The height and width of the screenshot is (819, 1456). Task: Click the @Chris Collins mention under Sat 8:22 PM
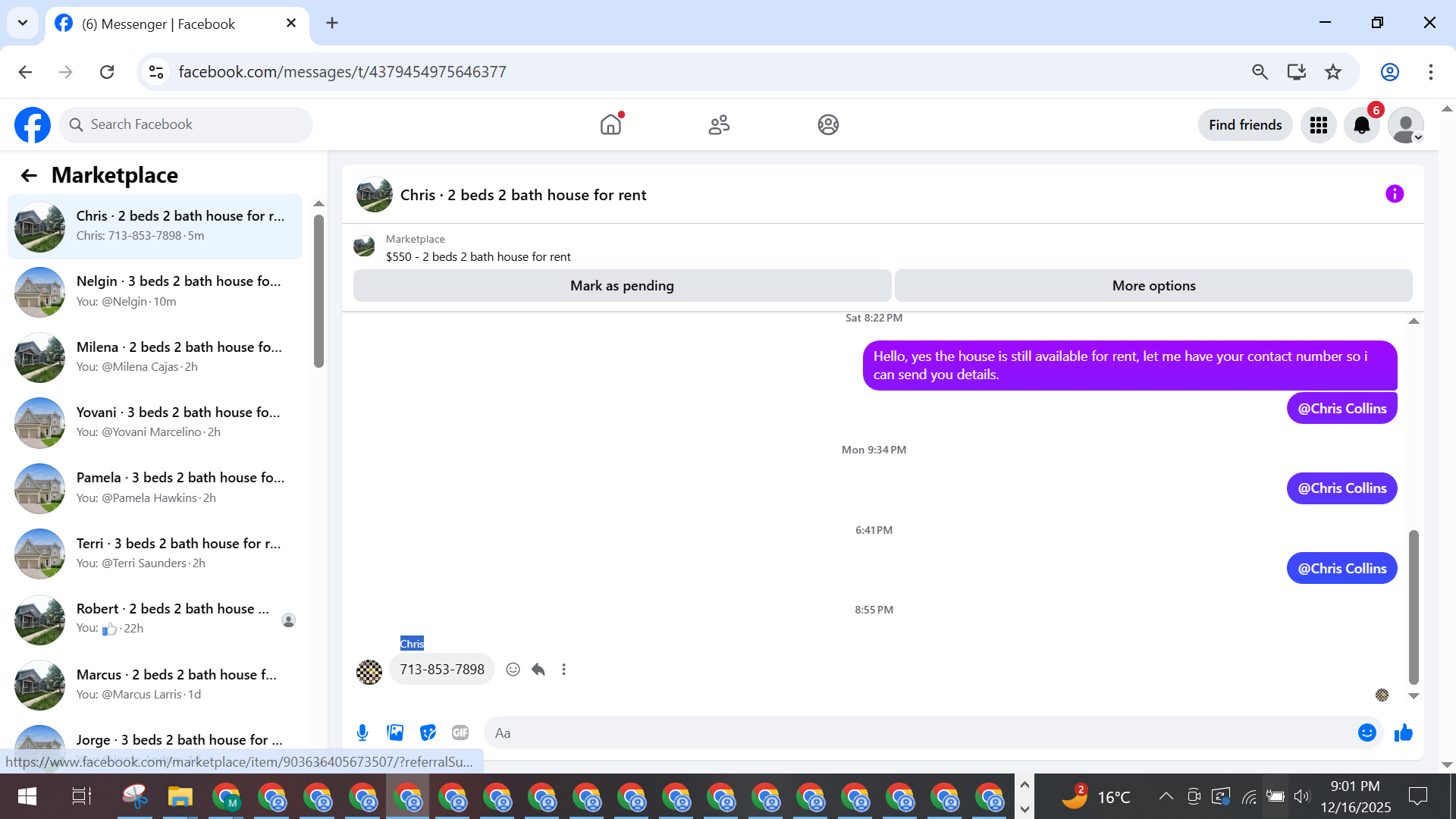click(1341, 409)
